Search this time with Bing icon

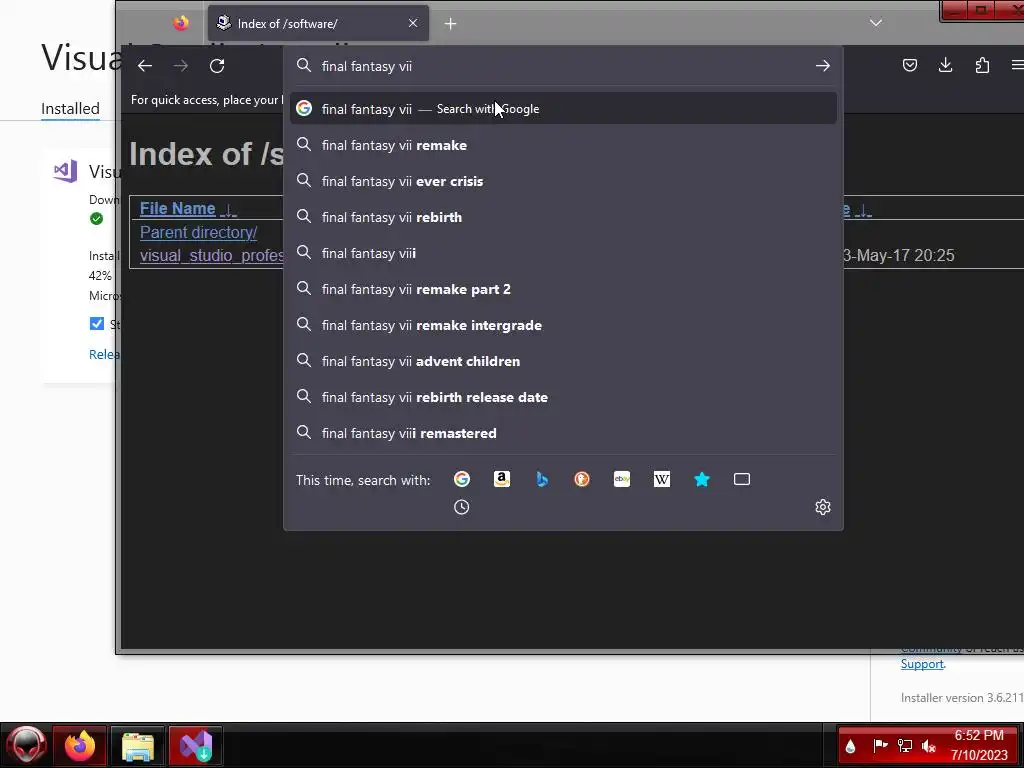coord(541,479)
